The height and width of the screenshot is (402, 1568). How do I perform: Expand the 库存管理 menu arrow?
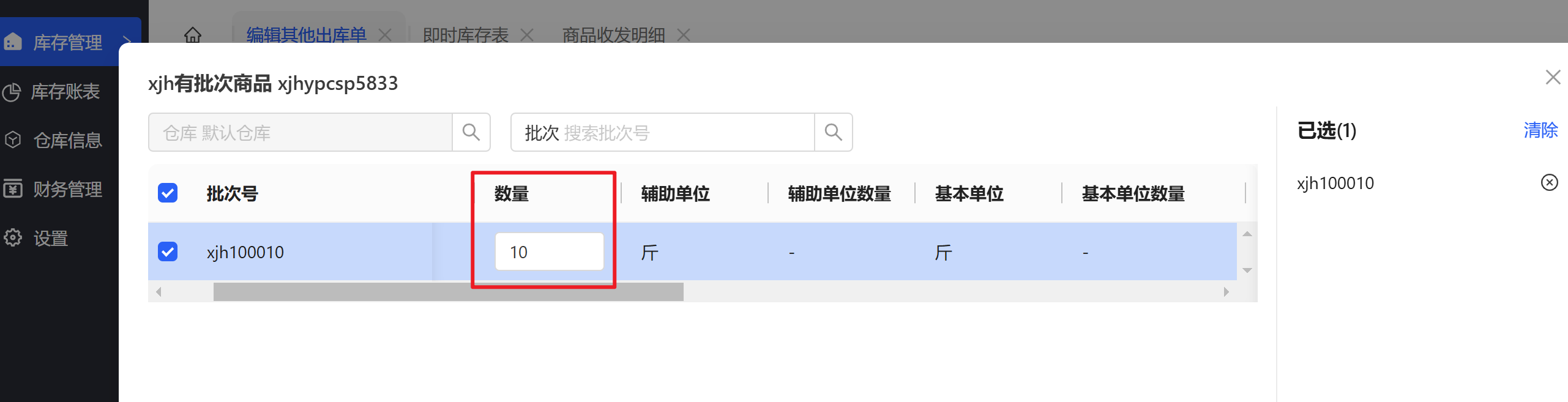coord(127,42)
